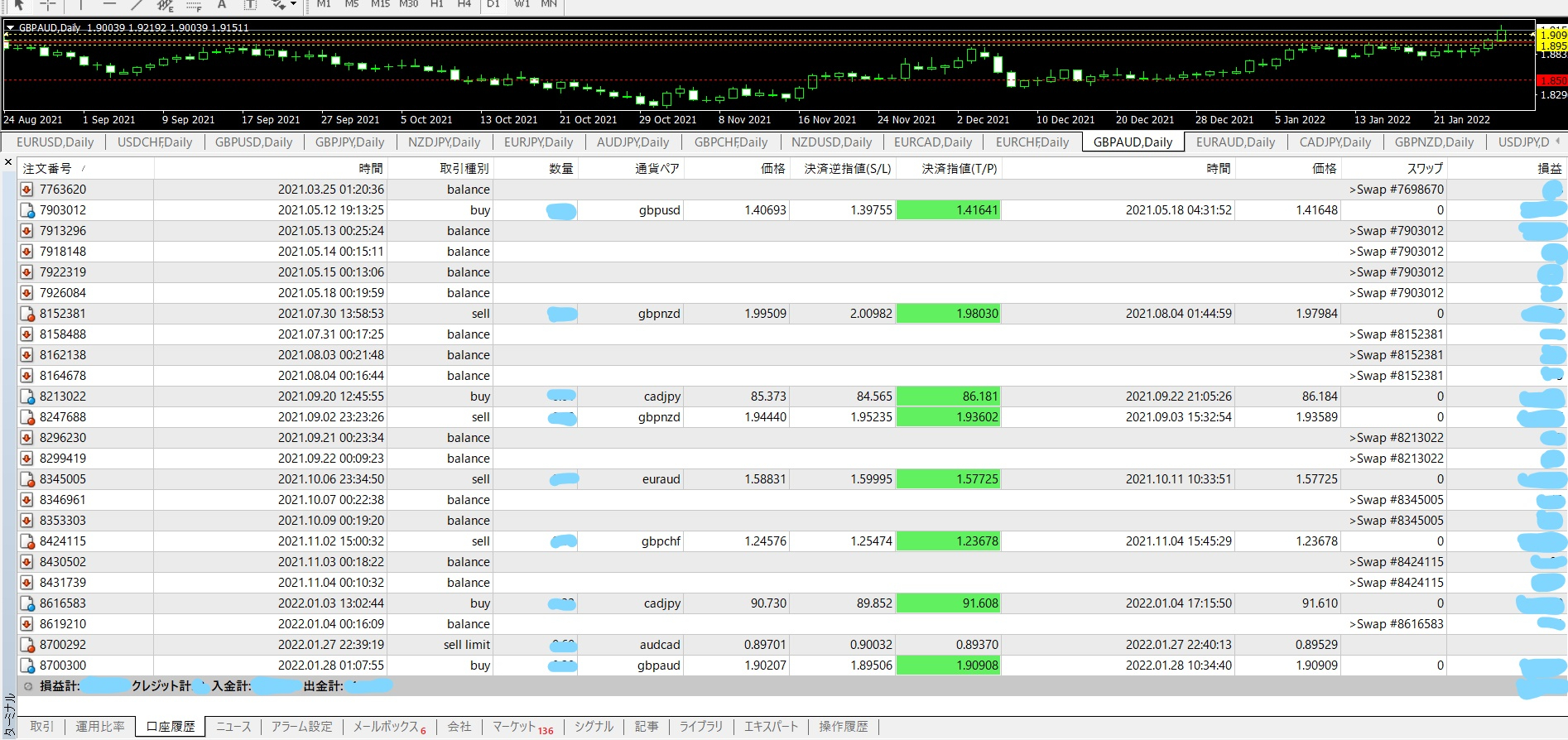Switch timeframe to H4
1568x740 pixels.
tap(464, 4)
